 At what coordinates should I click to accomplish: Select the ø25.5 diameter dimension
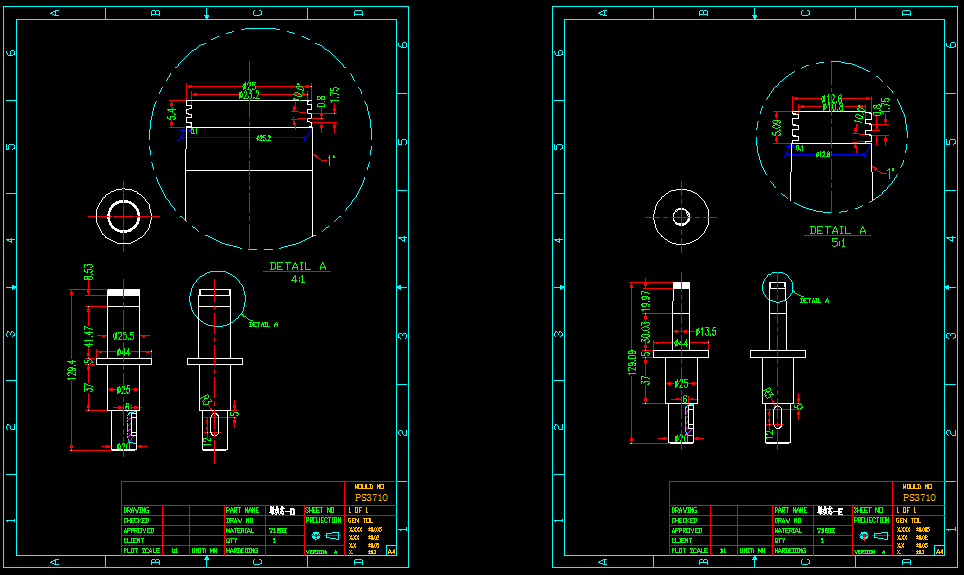(x=124, y=336)
